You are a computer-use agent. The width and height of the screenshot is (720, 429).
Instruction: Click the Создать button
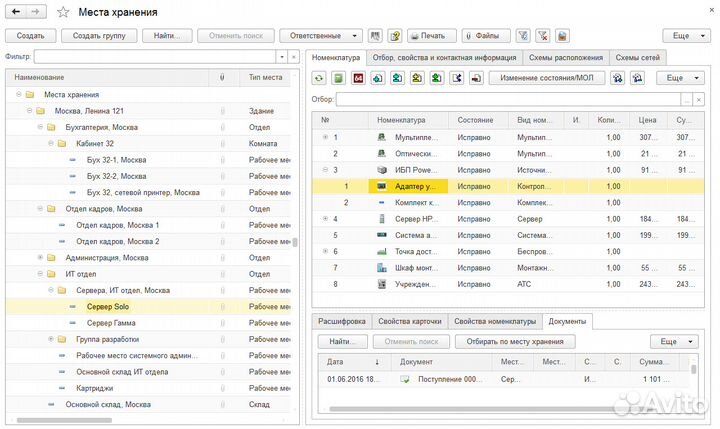tap(31, 35)
